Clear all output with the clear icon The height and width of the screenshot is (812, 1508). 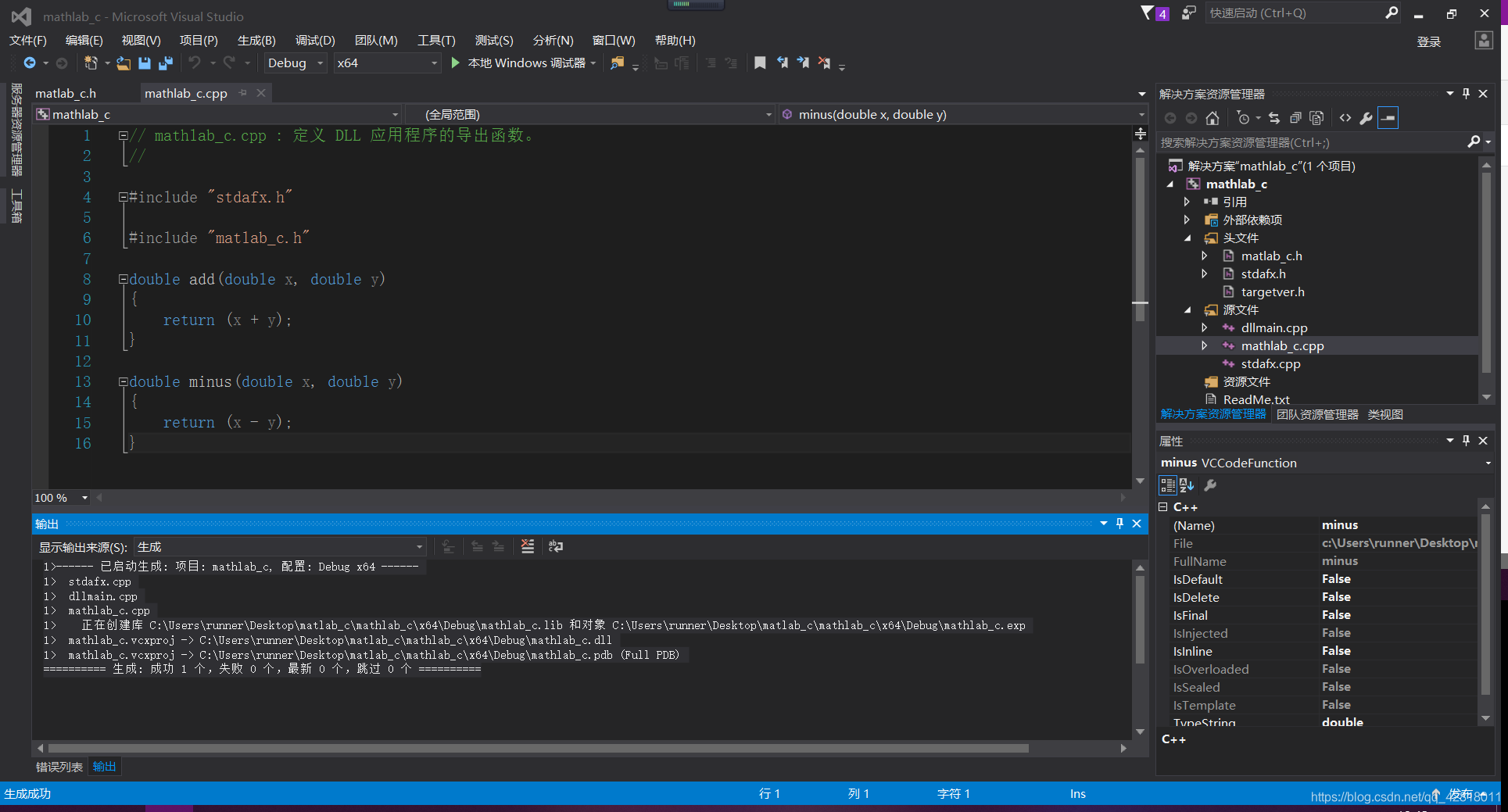[528, 546]
